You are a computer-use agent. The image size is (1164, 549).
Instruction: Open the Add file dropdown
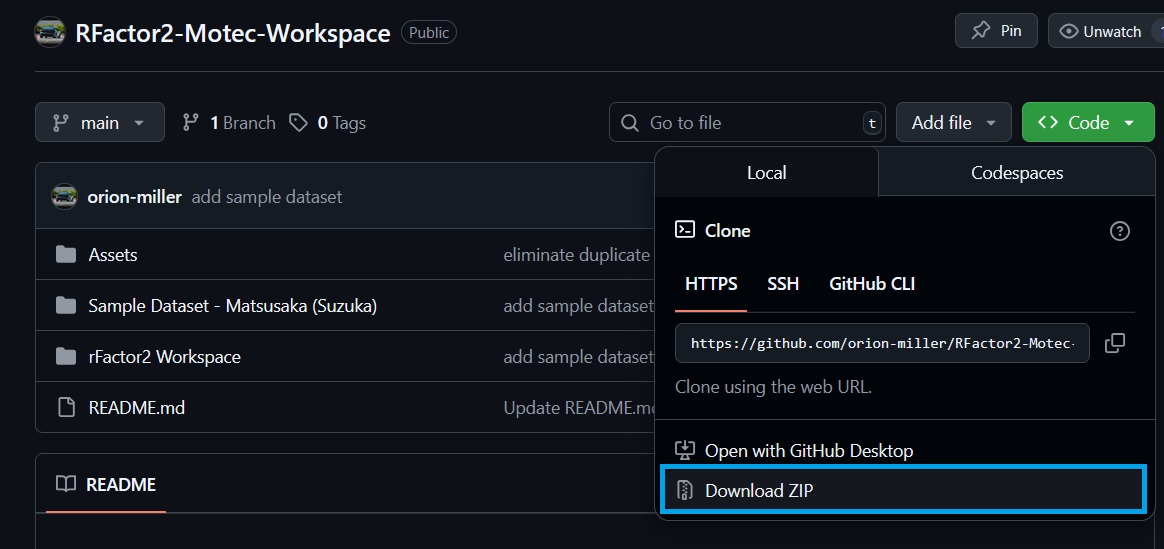953,122
